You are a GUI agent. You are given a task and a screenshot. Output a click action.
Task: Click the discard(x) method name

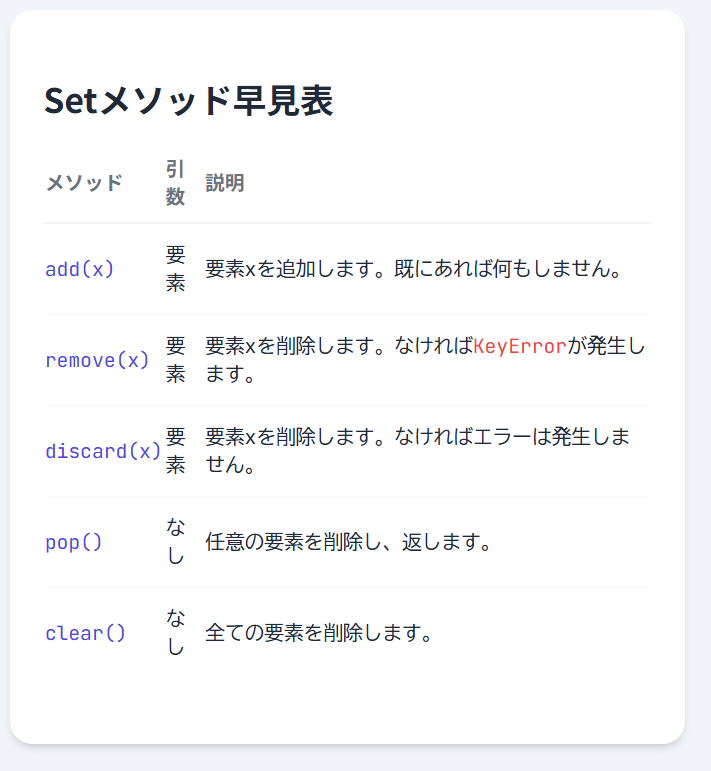tap(103, 451)
